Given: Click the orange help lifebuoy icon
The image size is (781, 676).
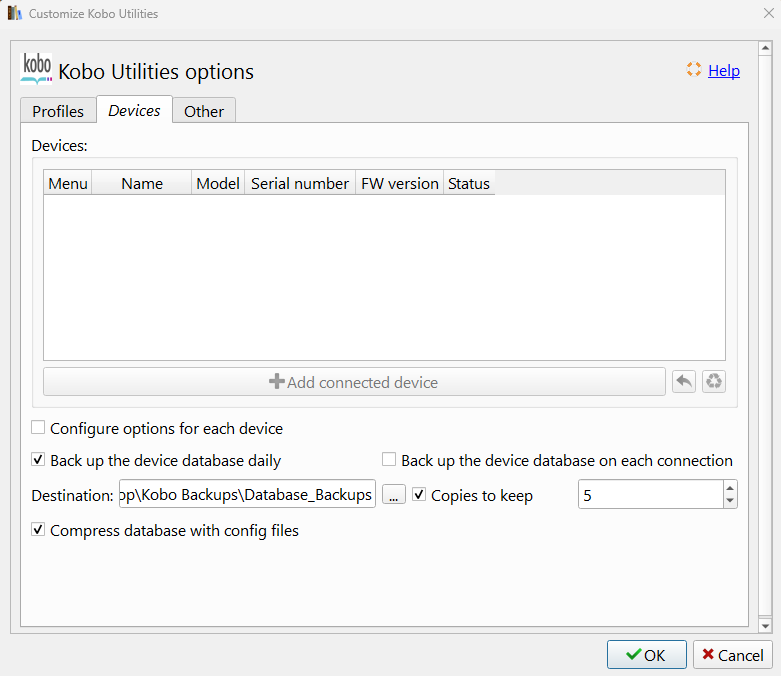Looking at the screenshot, I should click(693, 69).
